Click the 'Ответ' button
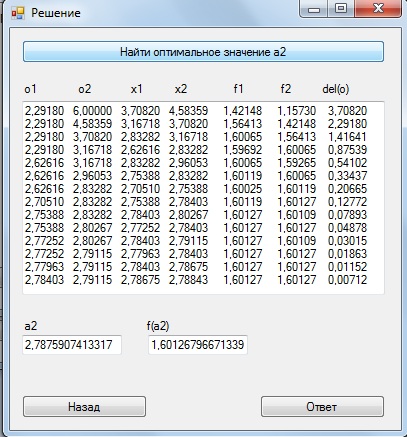The width and height of the screenshot is (407, 437). [x=322, y=407]
